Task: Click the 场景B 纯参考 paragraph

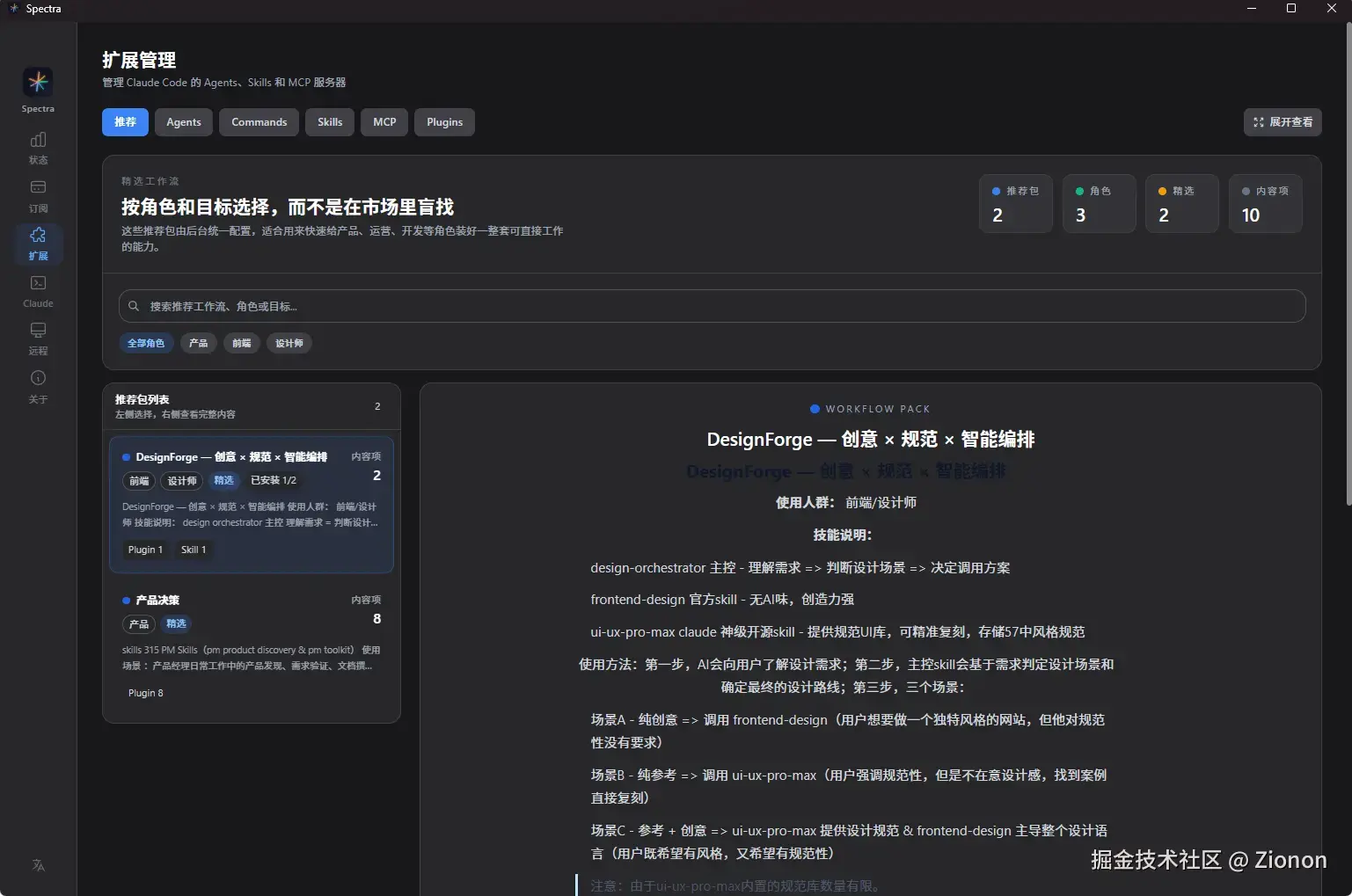Action: click(849, 786)
